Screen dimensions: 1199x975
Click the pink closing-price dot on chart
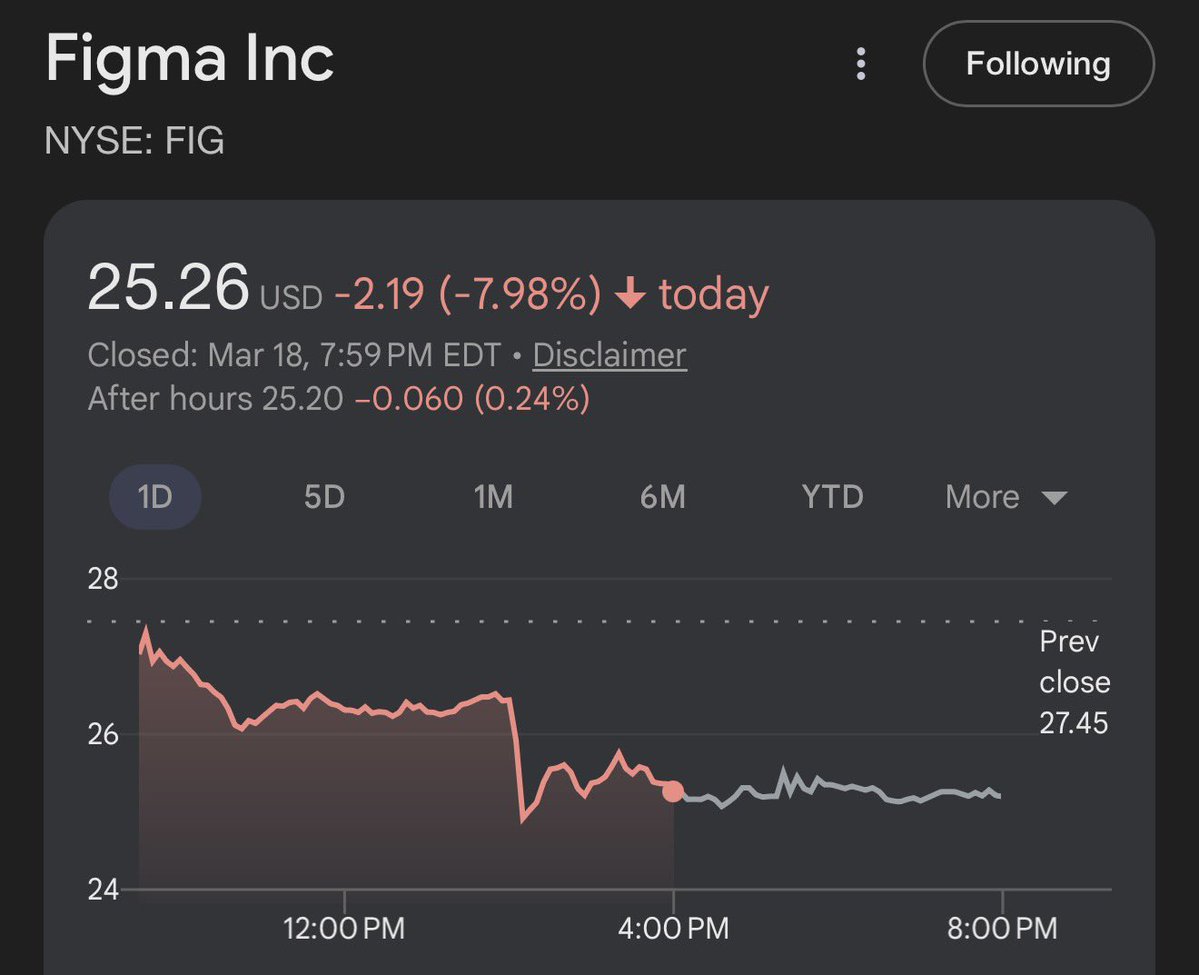coord(673,791)
